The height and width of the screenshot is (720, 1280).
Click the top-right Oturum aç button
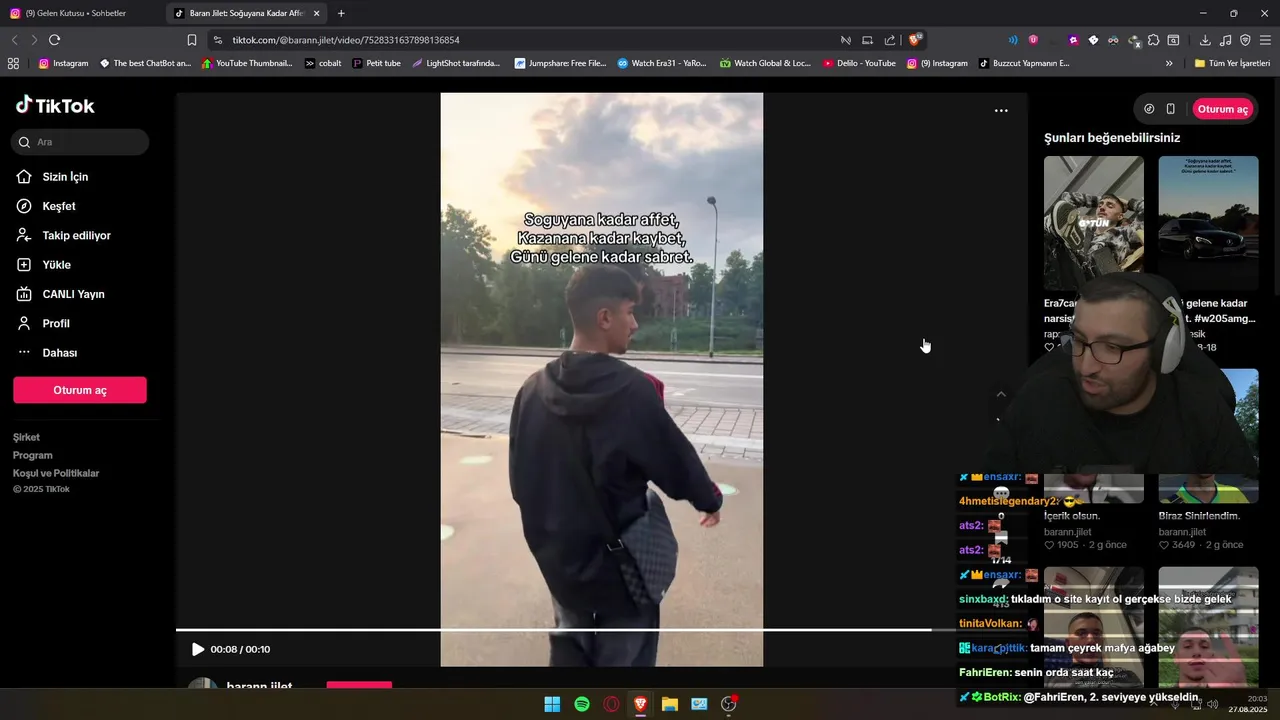tap(1223, 109)
